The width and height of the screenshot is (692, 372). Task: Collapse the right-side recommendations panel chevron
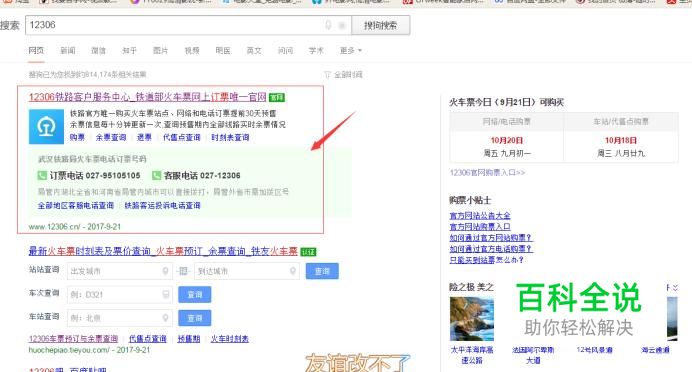pyautogui.click(x=675, y=288)
